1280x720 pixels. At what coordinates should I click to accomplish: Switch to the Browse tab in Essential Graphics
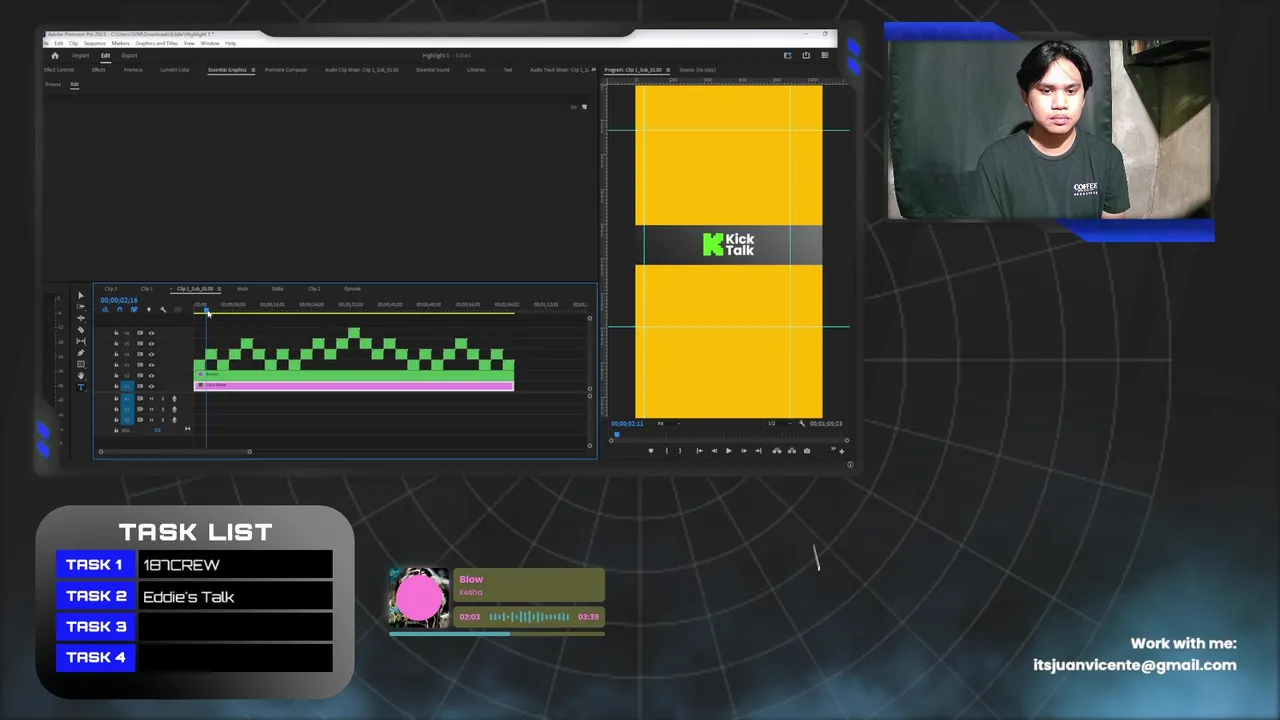click(53, 84)
